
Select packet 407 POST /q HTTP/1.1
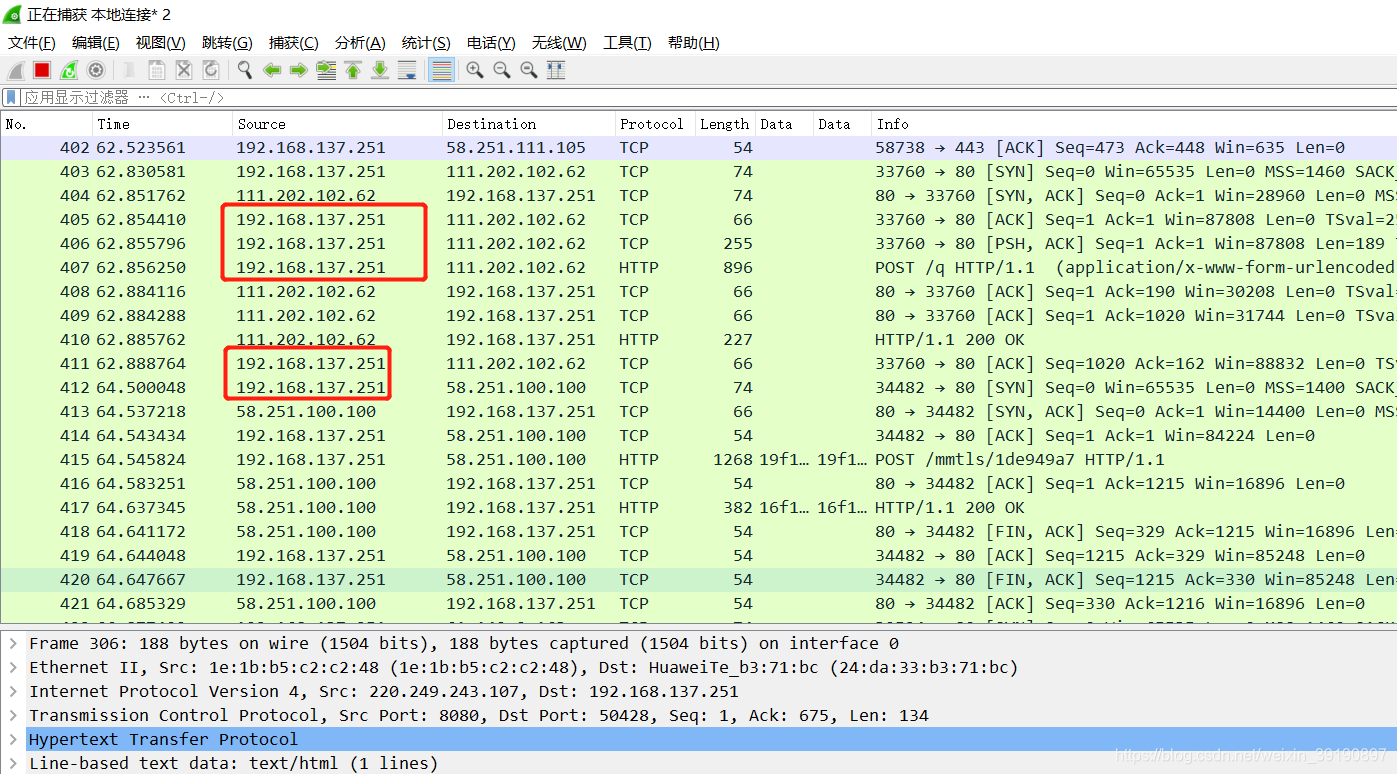point(698,268)
